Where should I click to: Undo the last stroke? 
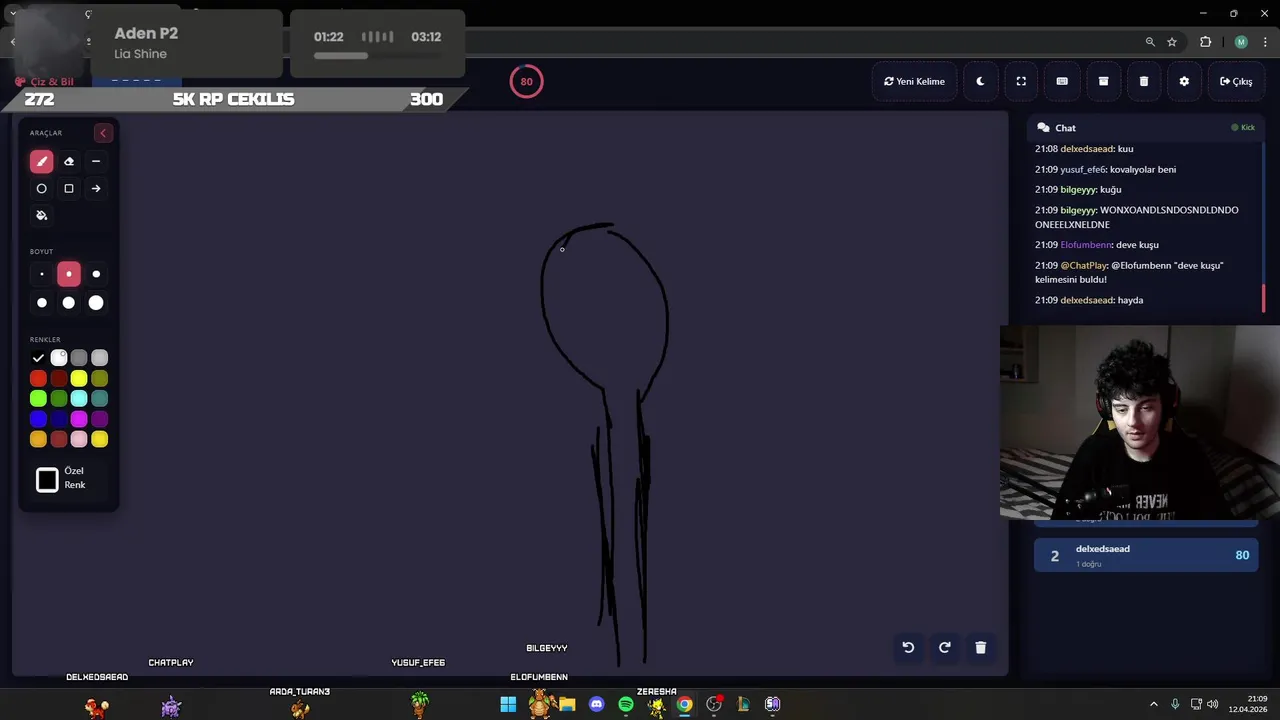(908, 647)
